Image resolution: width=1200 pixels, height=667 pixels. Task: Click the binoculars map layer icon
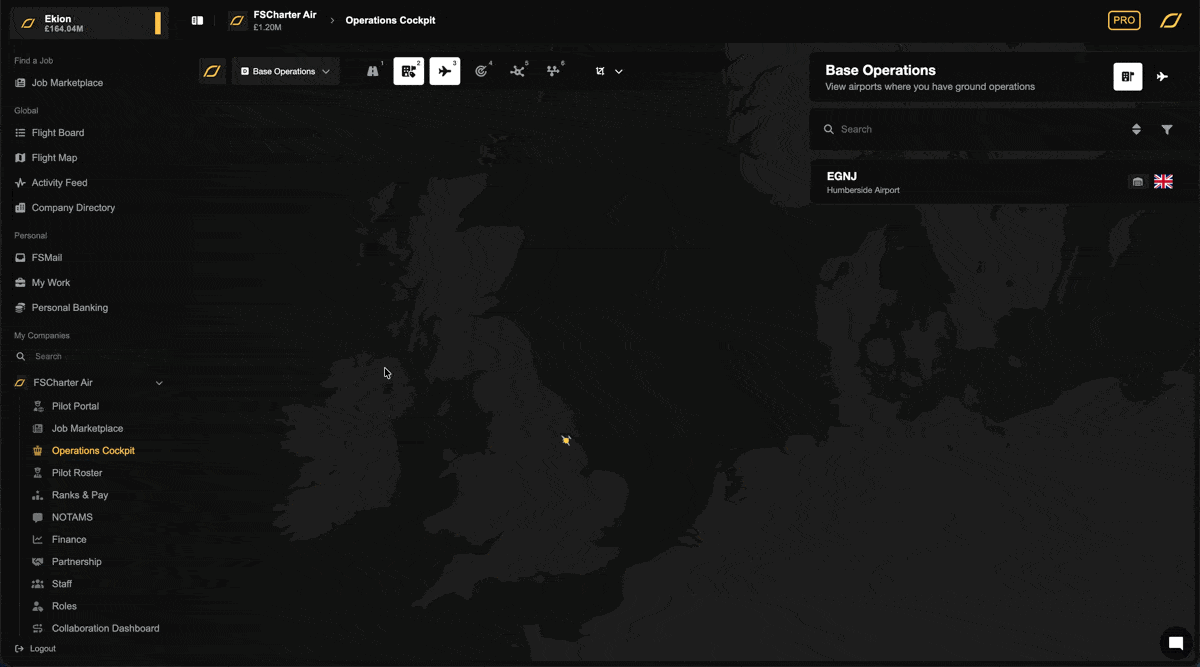373,71
